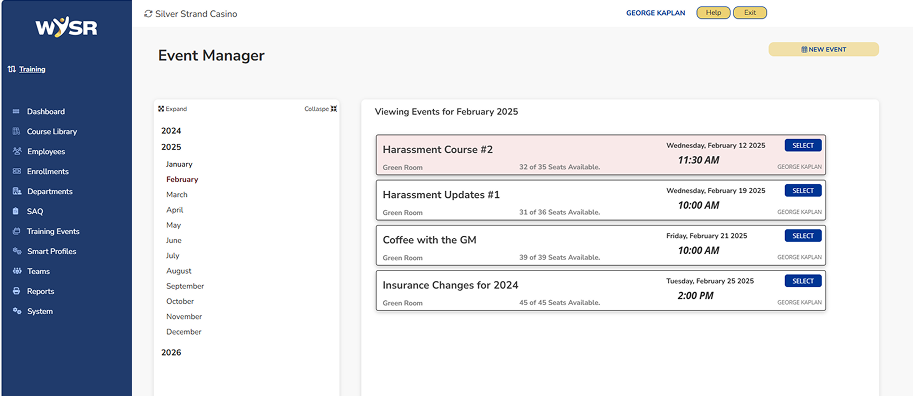View events for May
913x396 pixels.
point(174,225)
